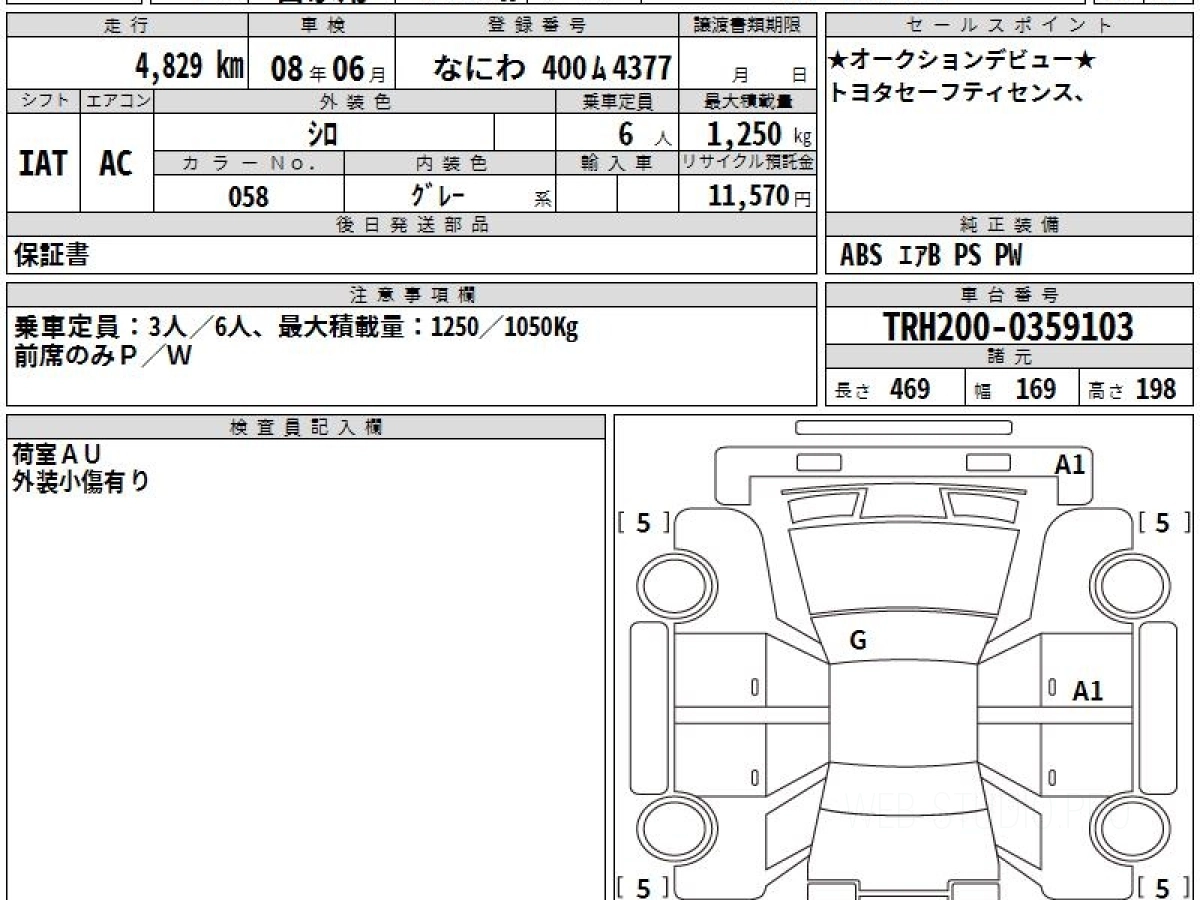This screenshot has width=1200, height=900.
Task: Click "A1" mark near the diagram bumper
Action: [x=1070, y=464]
